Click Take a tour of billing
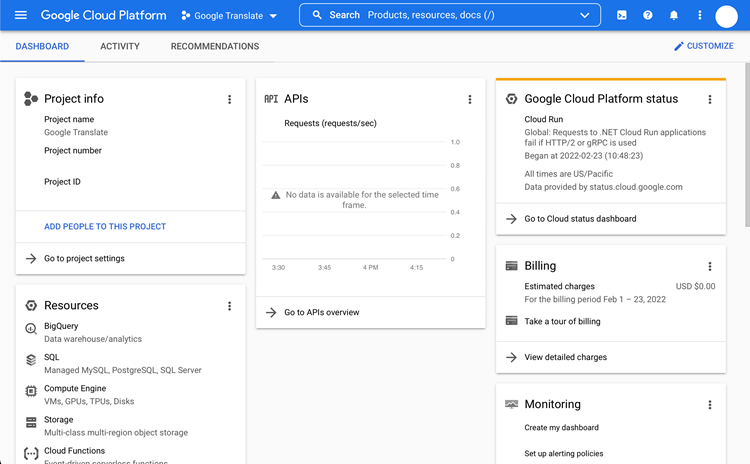This screenshot has width=750, height=464. [562, 321]
